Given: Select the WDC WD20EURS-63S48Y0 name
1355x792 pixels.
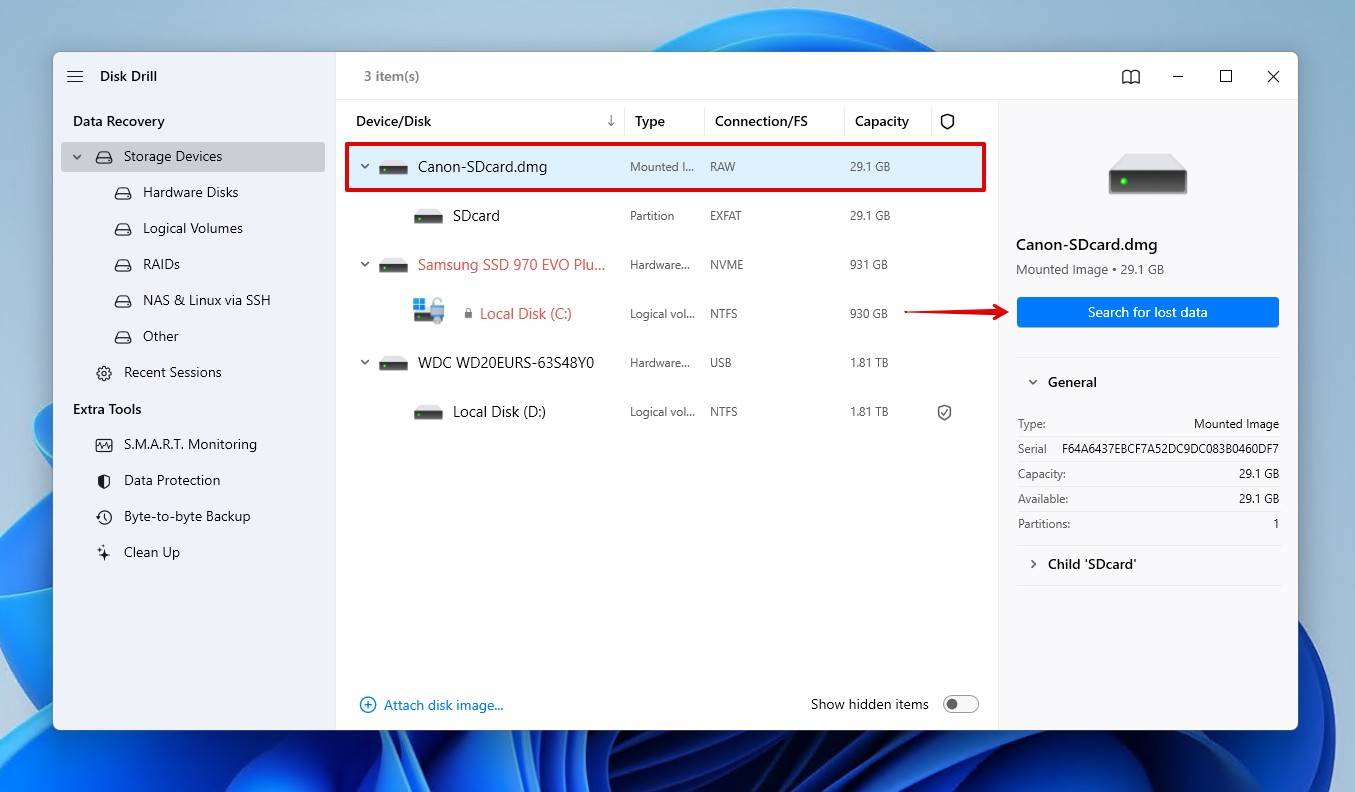Looking at the screenshot, I should coord(506,363).
